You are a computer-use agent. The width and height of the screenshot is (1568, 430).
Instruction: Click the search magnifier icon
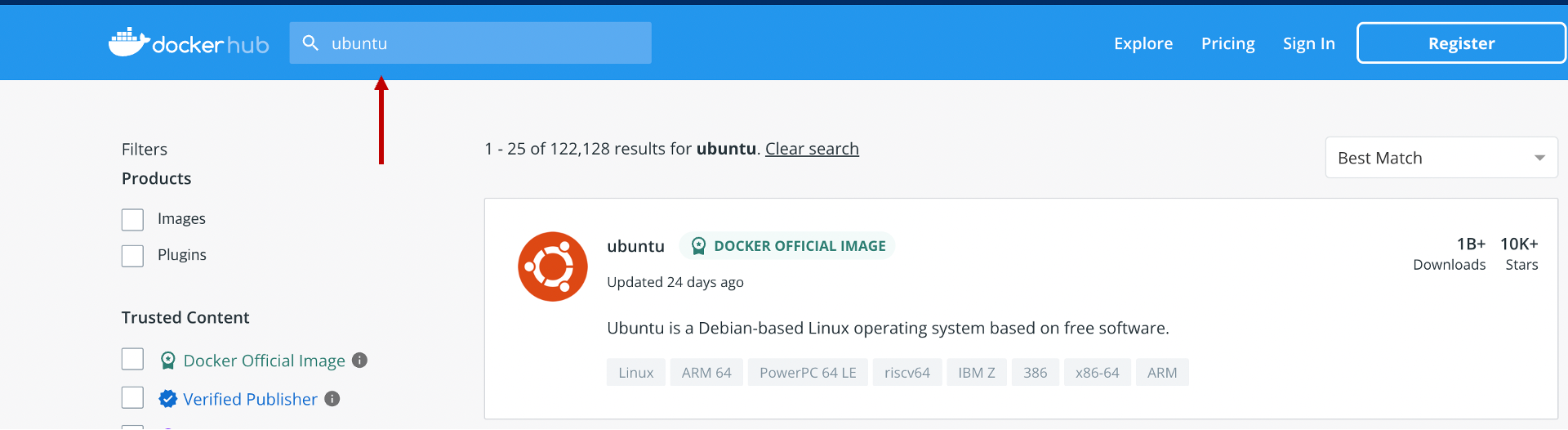(310, 43)
